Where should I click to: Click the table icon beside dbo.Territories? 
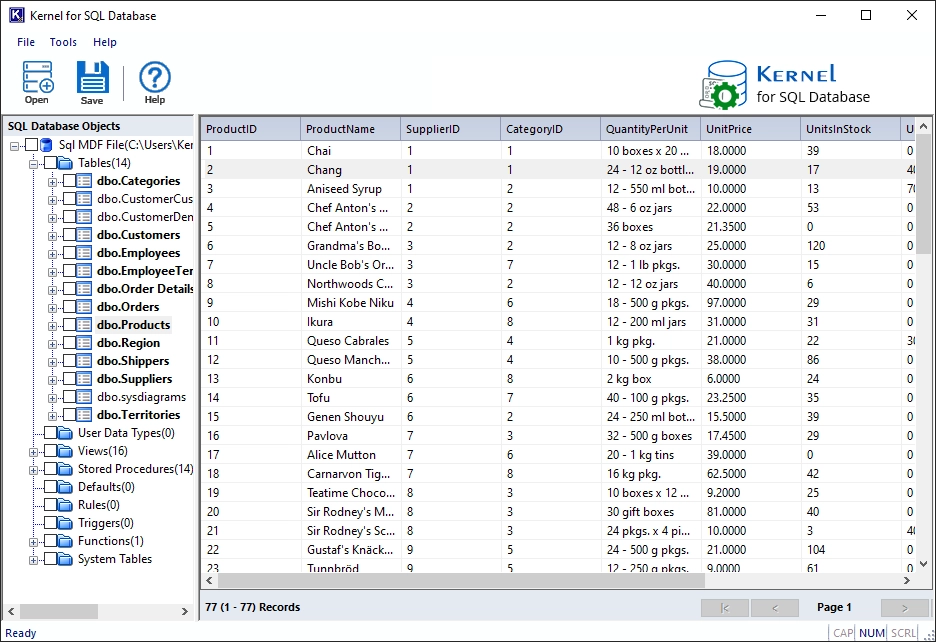(84, 414)
